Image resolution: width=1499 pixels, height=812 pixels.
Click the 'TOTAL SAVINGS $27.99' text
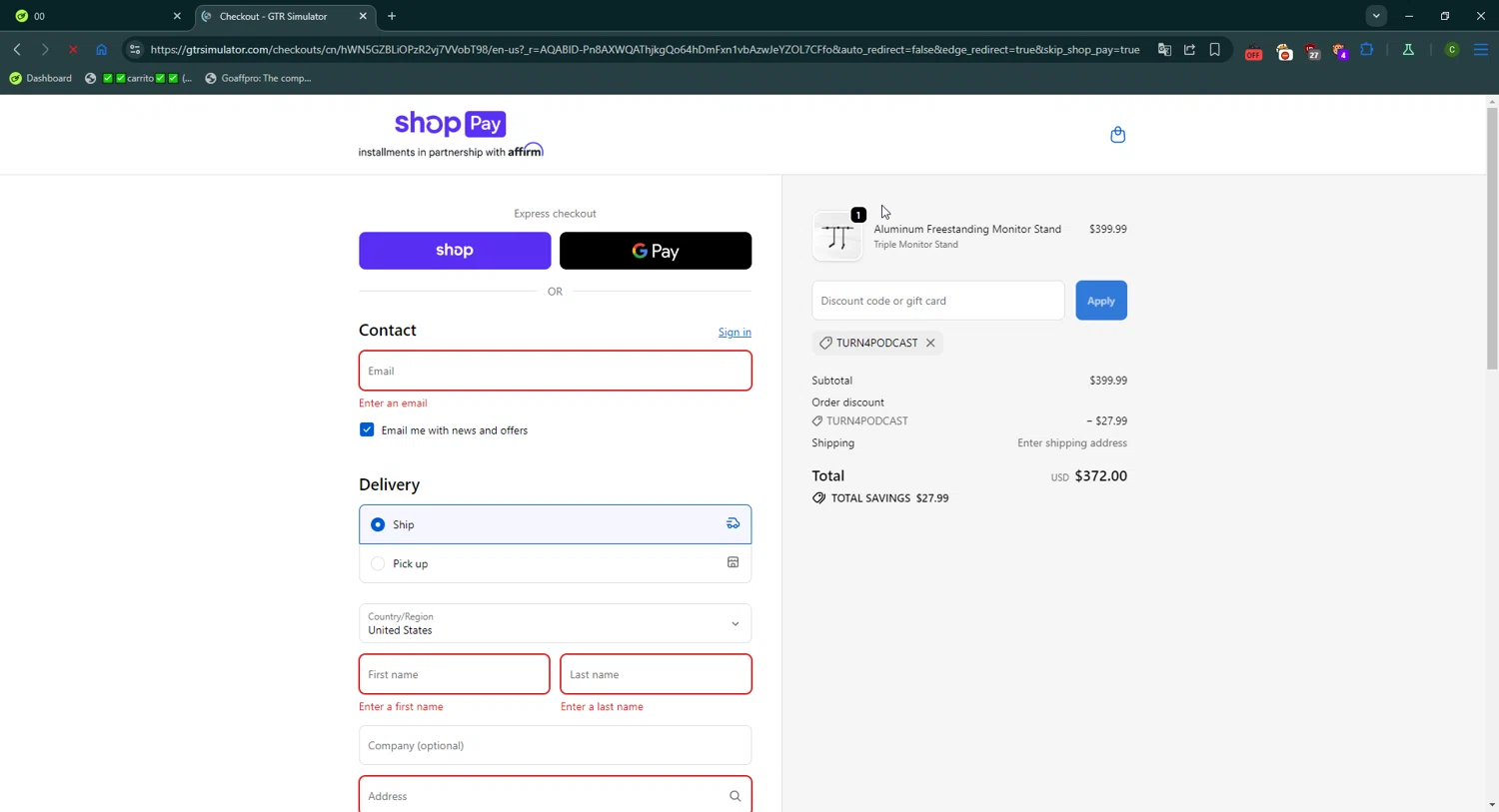[889, 498]
